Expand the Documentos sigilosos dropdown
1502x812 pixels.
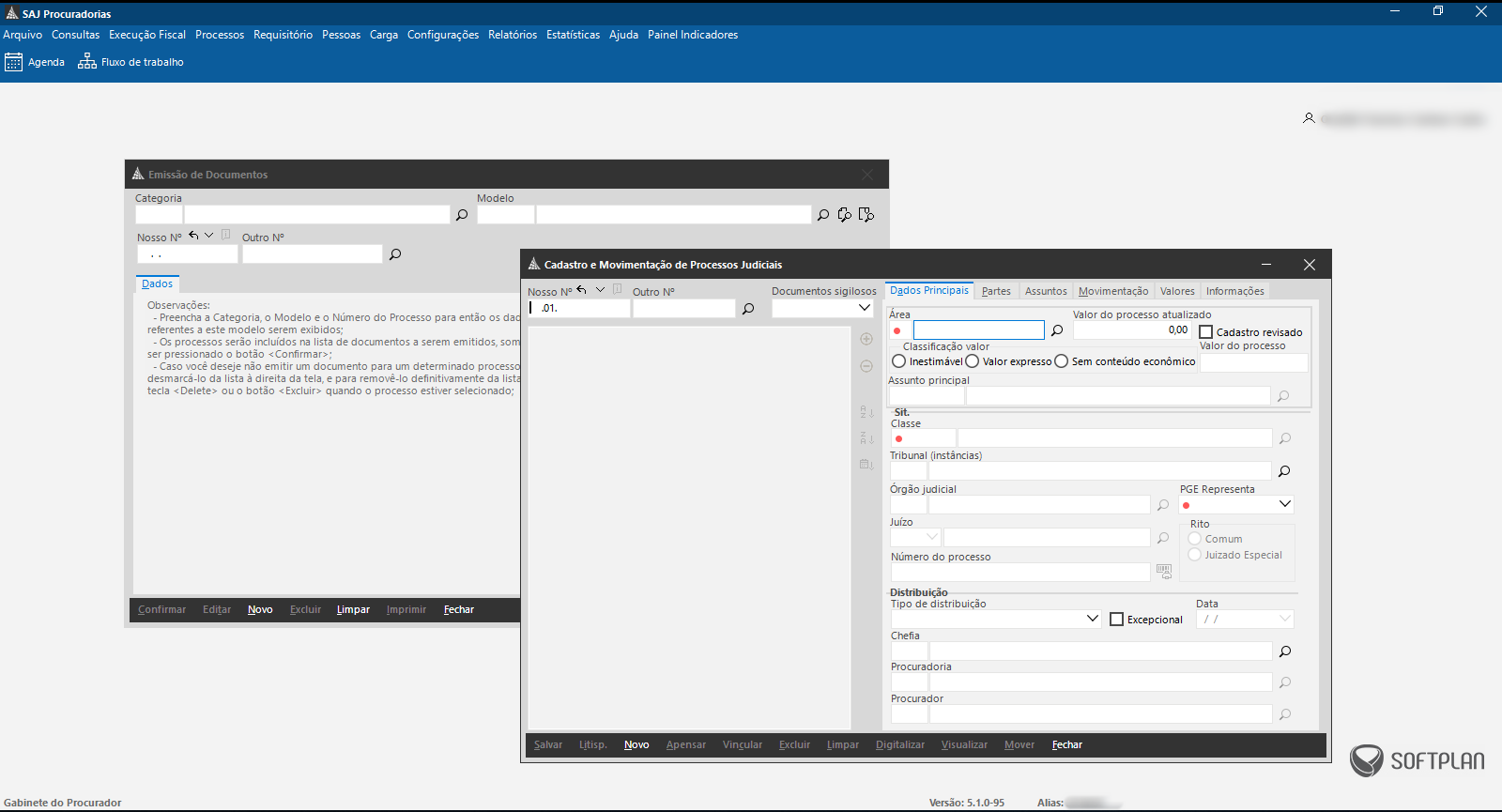pyautogui.click(x=865, y=308)
